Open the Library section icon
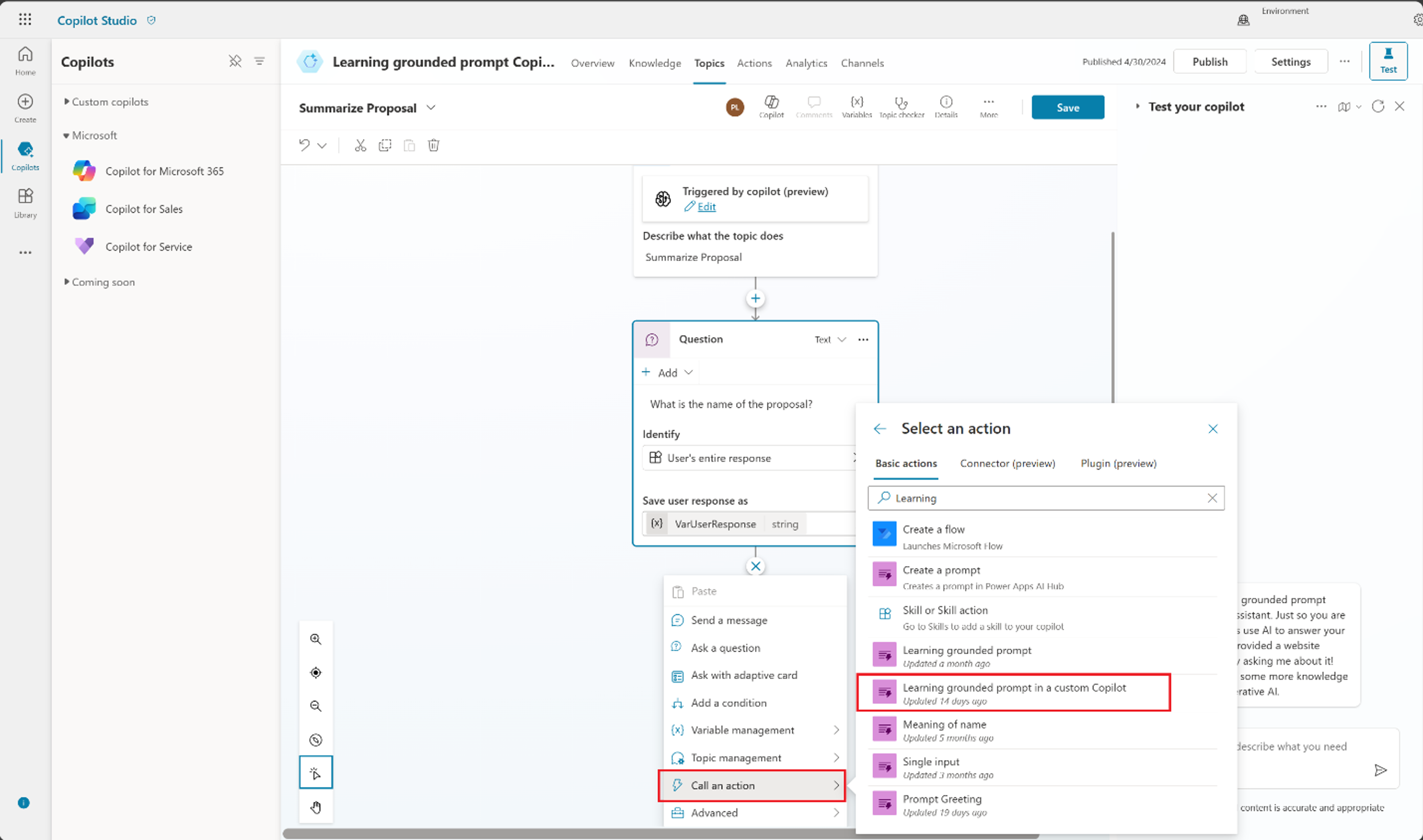The image size is (1423, 840). click(x=25, y=197)
